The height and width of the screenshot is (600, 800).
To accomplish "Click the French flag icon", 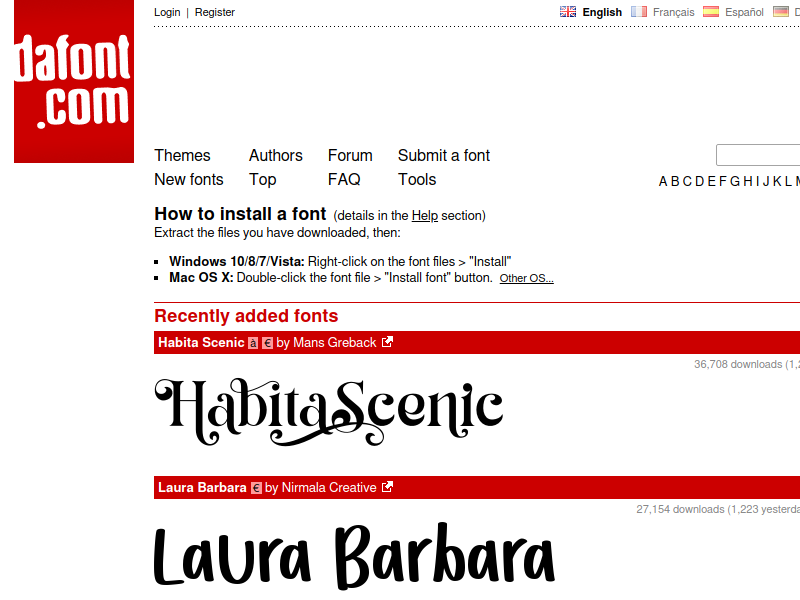I will click(x=639, y=12).
